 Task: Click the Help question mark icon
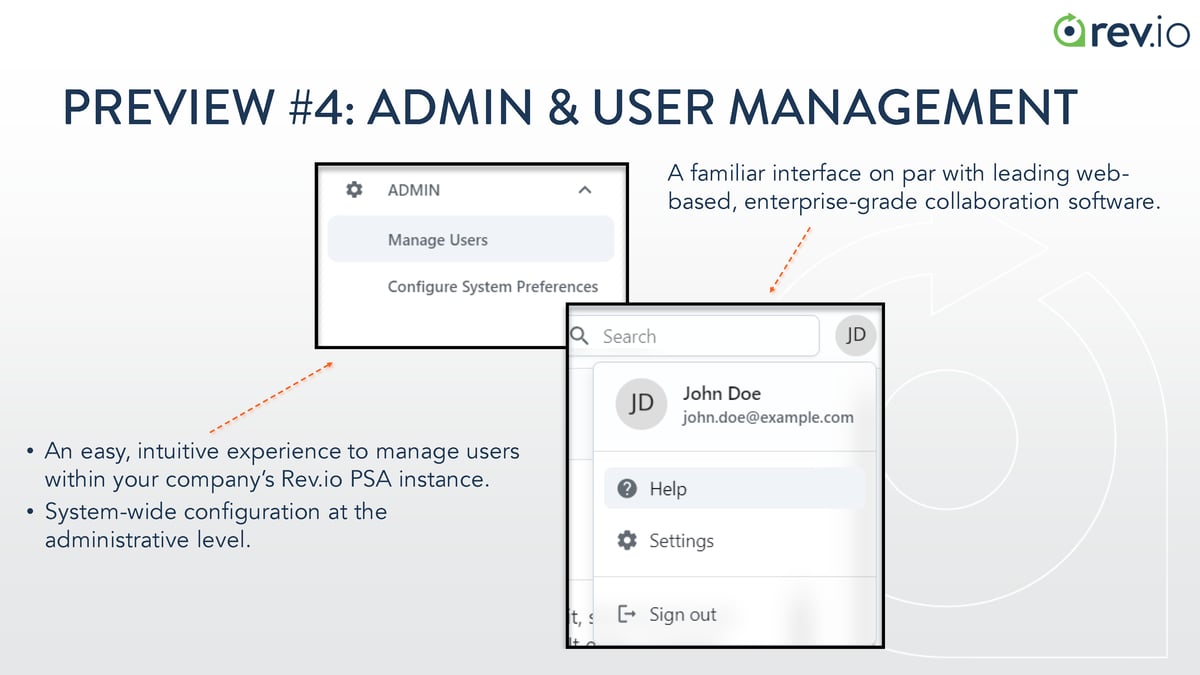pos(627,489)
